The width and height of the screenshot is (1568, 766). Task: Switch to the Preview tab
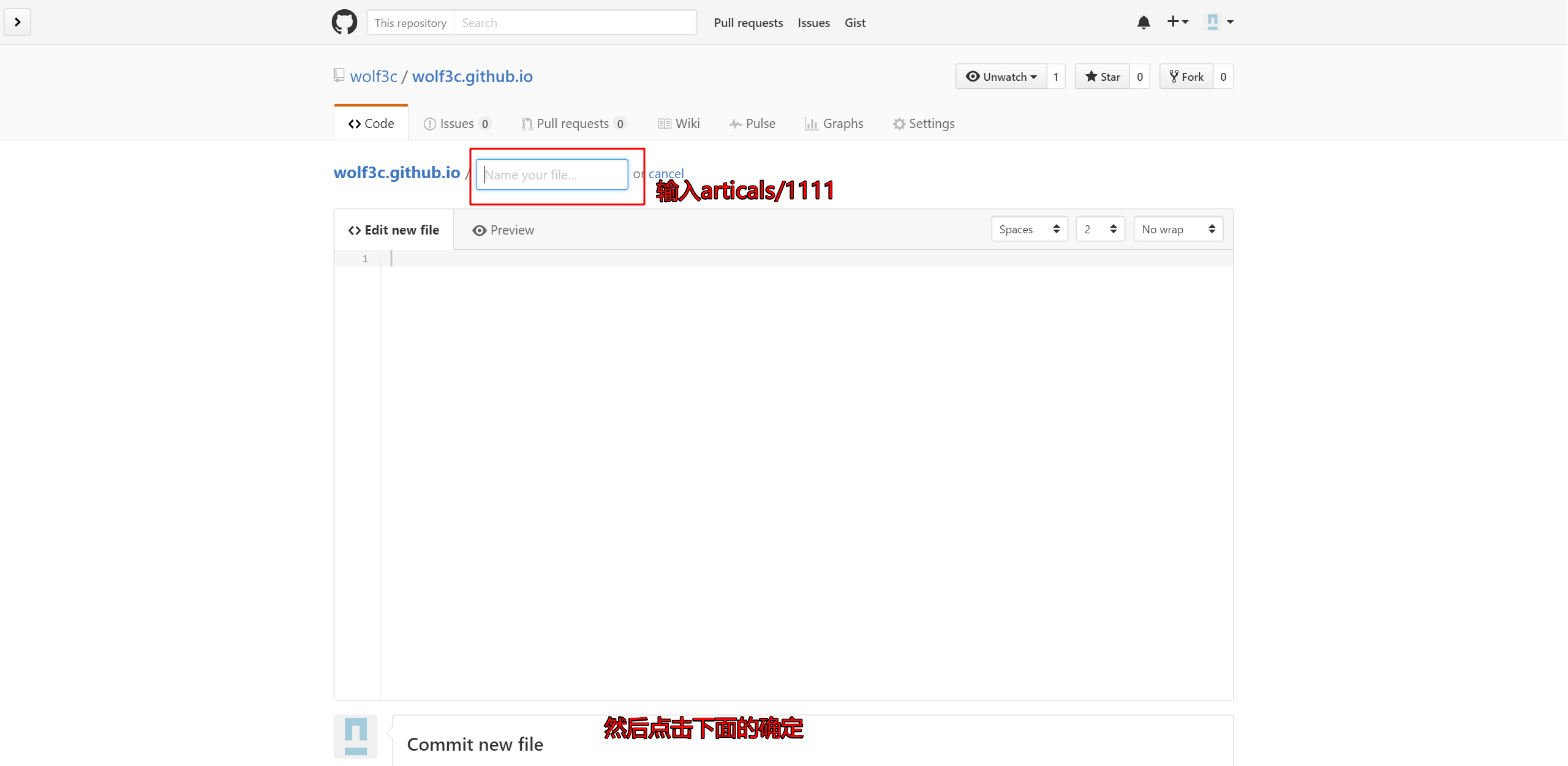click(x=503, y=230)
